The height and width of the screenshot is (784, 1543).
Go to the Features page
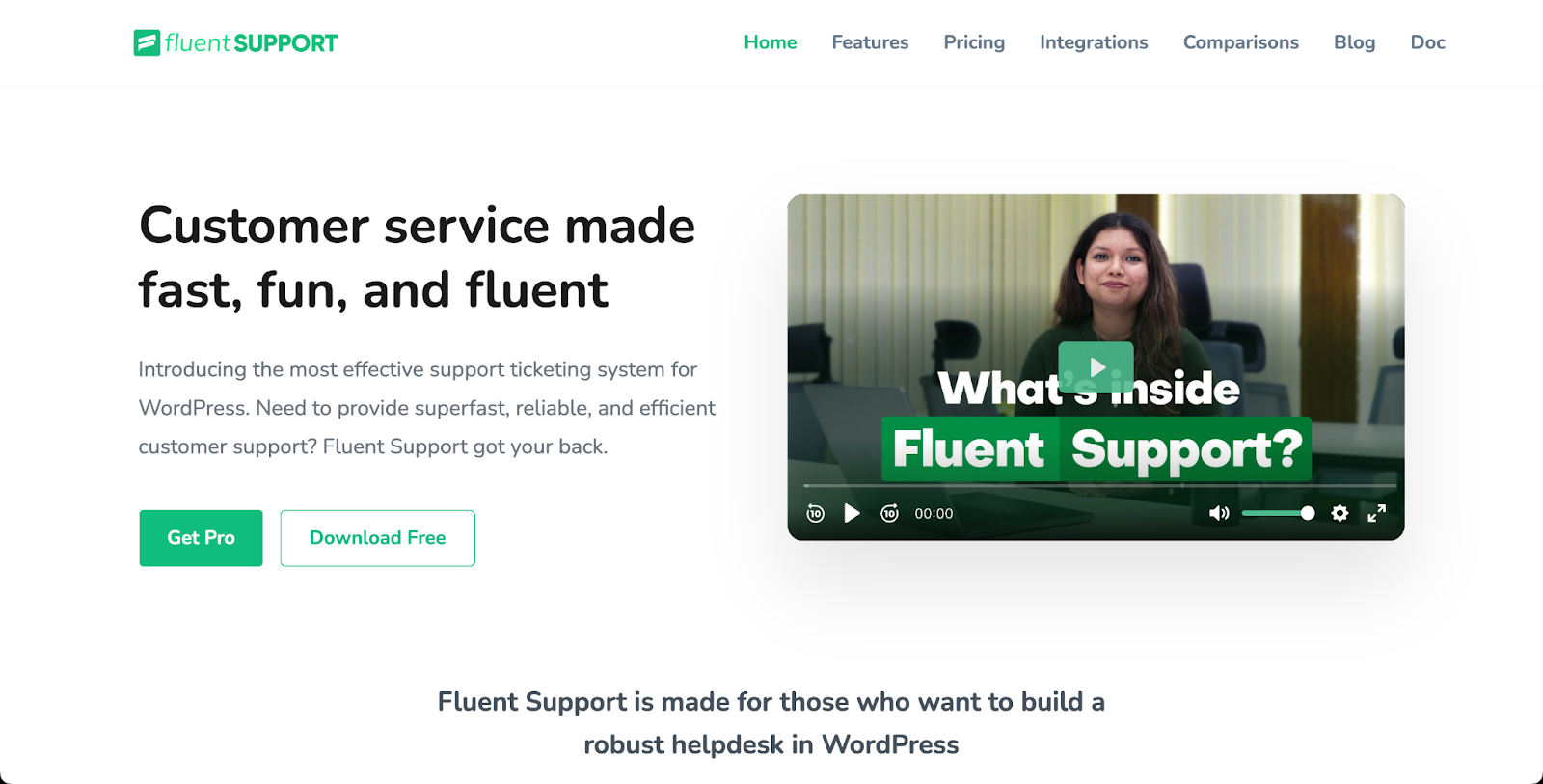870,42
